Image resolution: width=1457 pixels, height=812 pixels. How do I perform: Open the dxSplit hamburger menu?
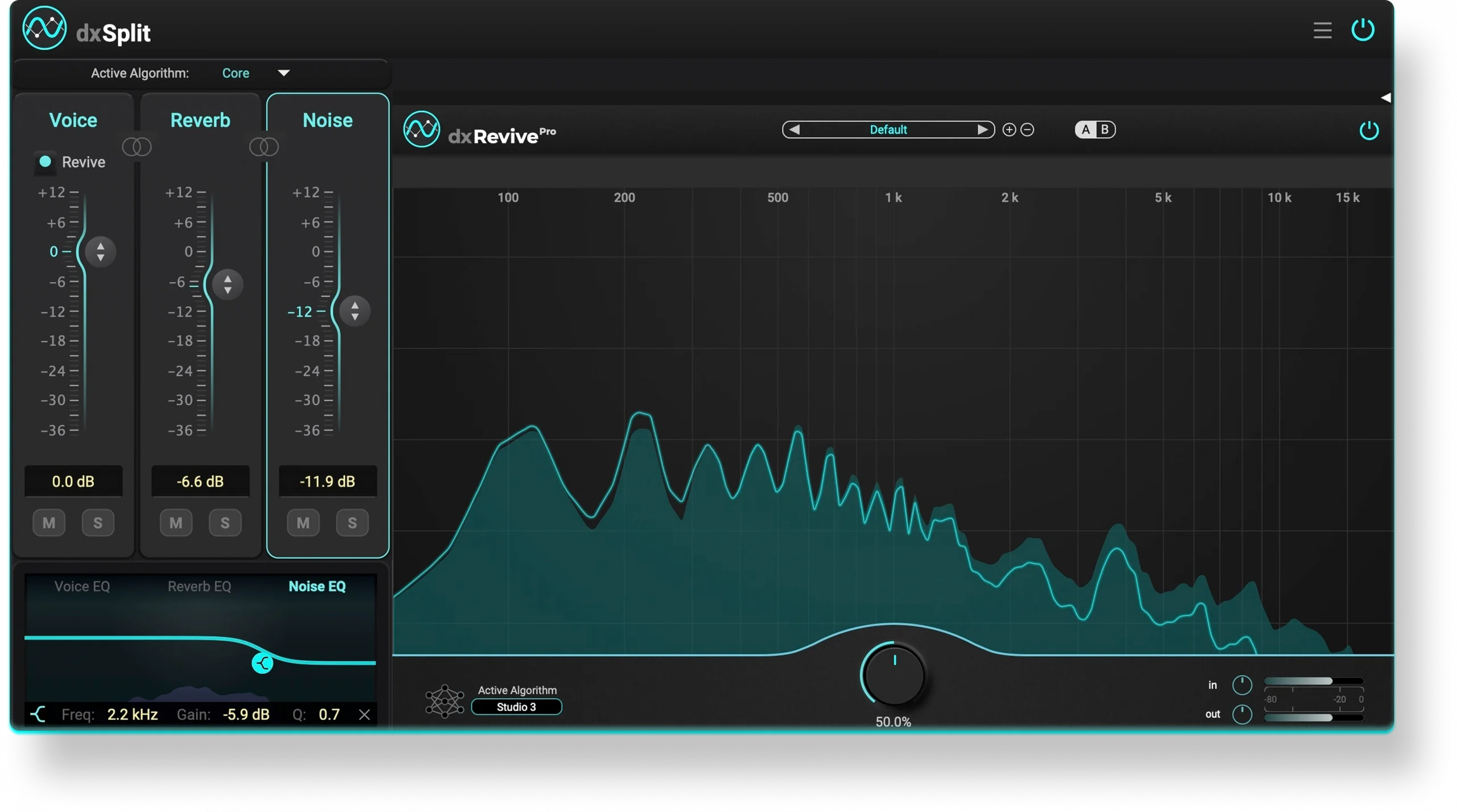click(1322, 30)
